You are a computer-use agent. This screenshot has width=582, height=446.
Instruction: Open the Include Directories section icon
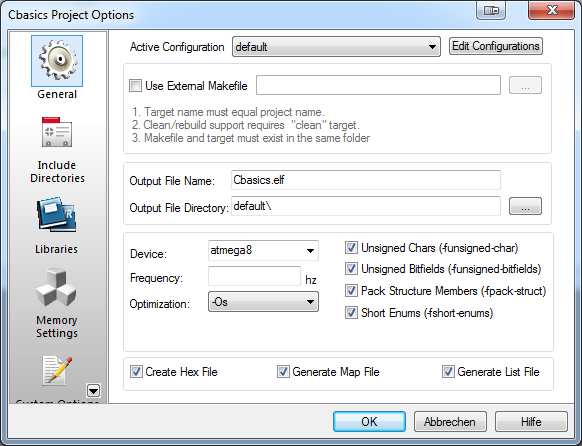[x=57, y=132]
